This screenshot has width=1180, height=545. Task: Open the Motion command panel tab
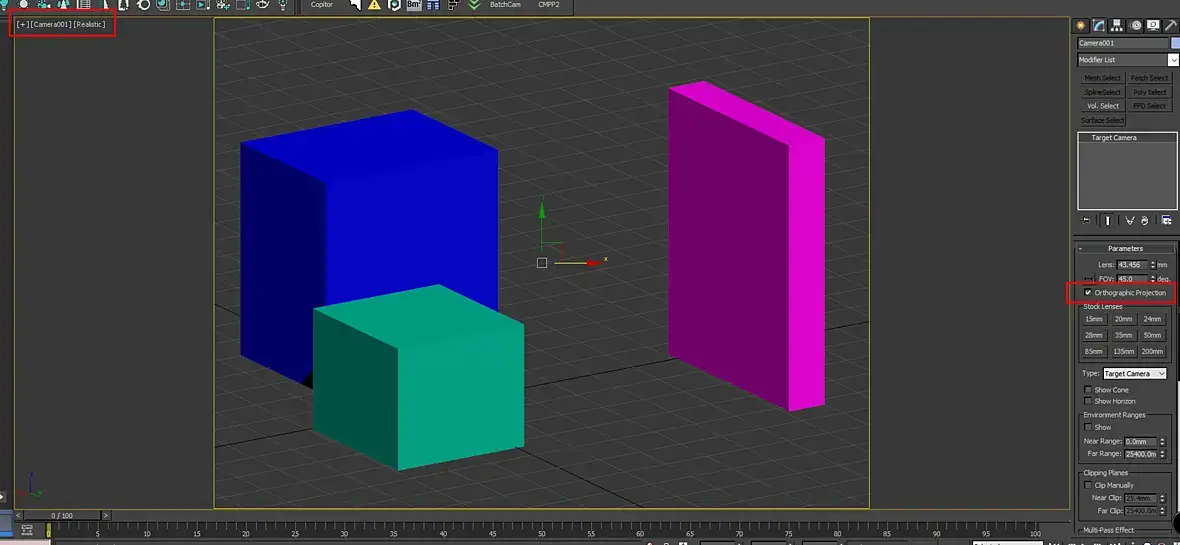point(1135,25)
